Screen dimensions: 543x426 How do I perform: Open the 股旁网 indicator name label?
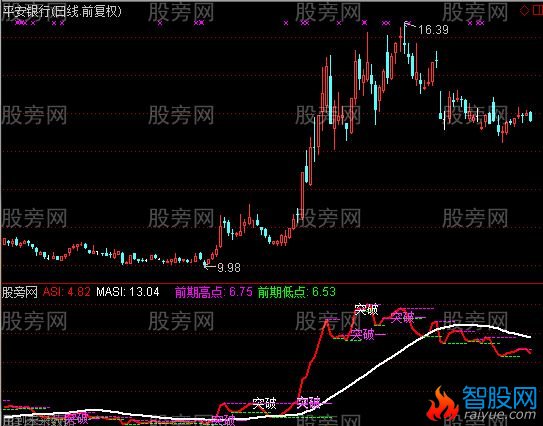coord(19,292)
